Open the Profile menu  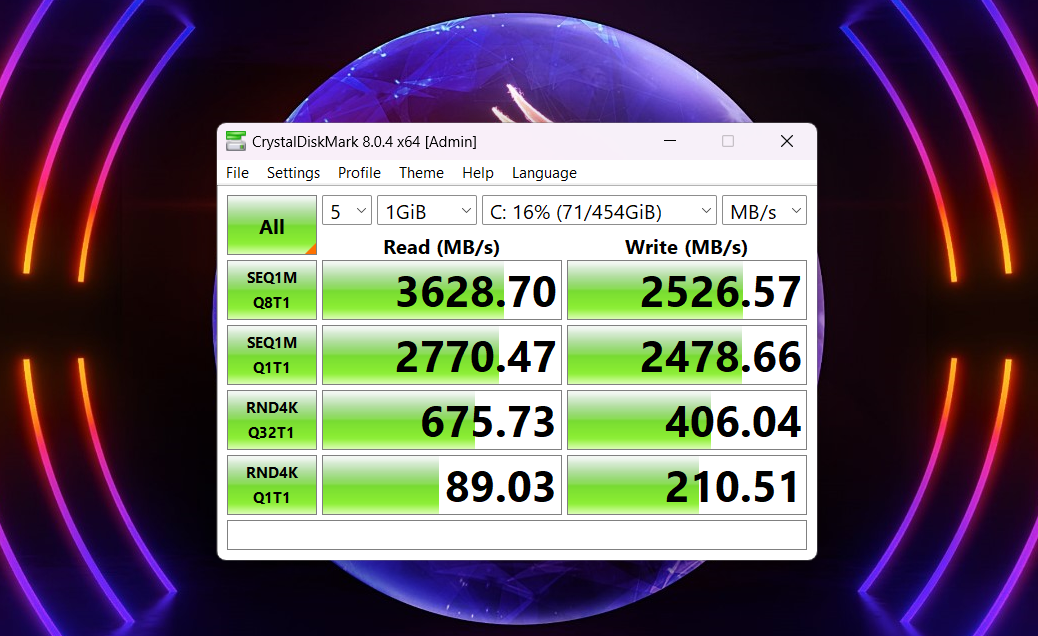tap(359, 173)
